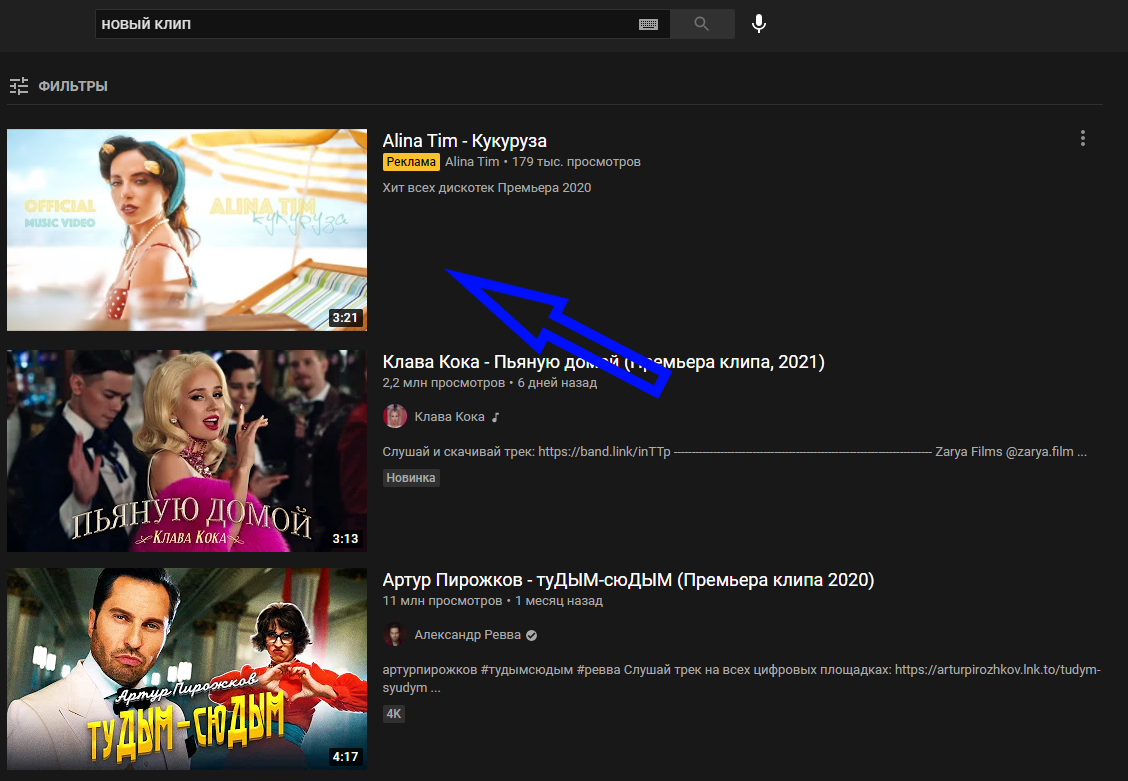Open title Клава Кока - Пьяную домой

point(604,362)
